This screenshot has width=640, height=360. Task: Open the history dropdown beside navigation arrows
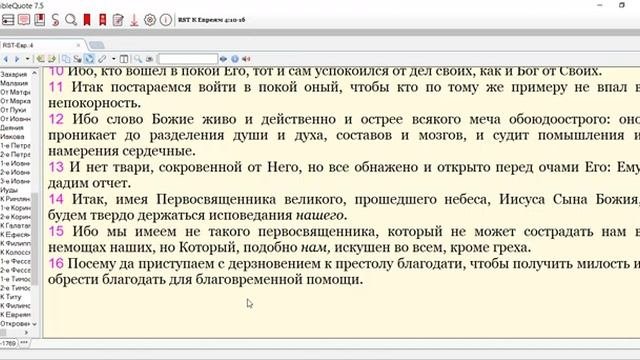[x=27, y=59]
